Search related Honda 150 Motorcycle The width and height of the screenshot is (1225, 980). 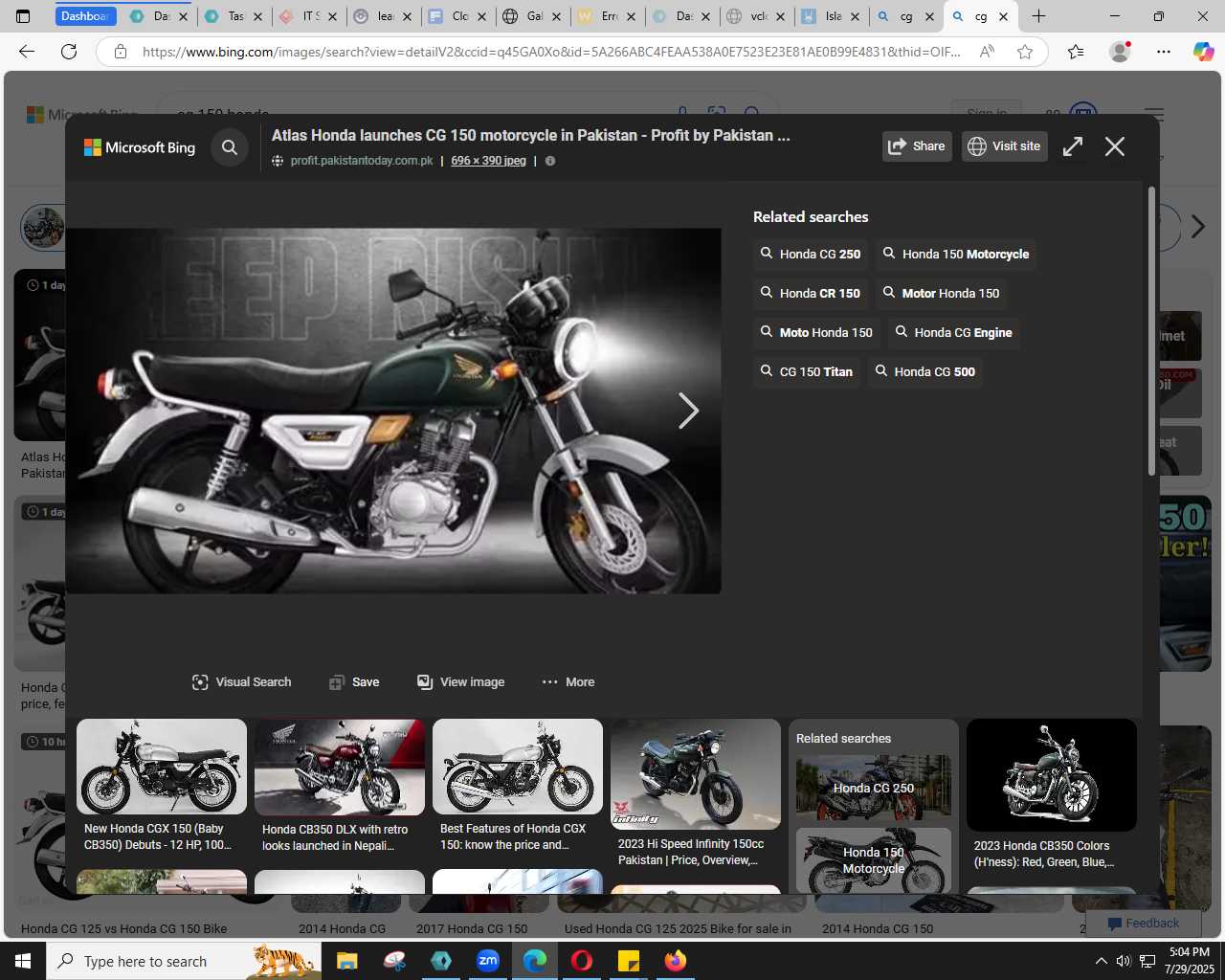click(x=955, y=254)
